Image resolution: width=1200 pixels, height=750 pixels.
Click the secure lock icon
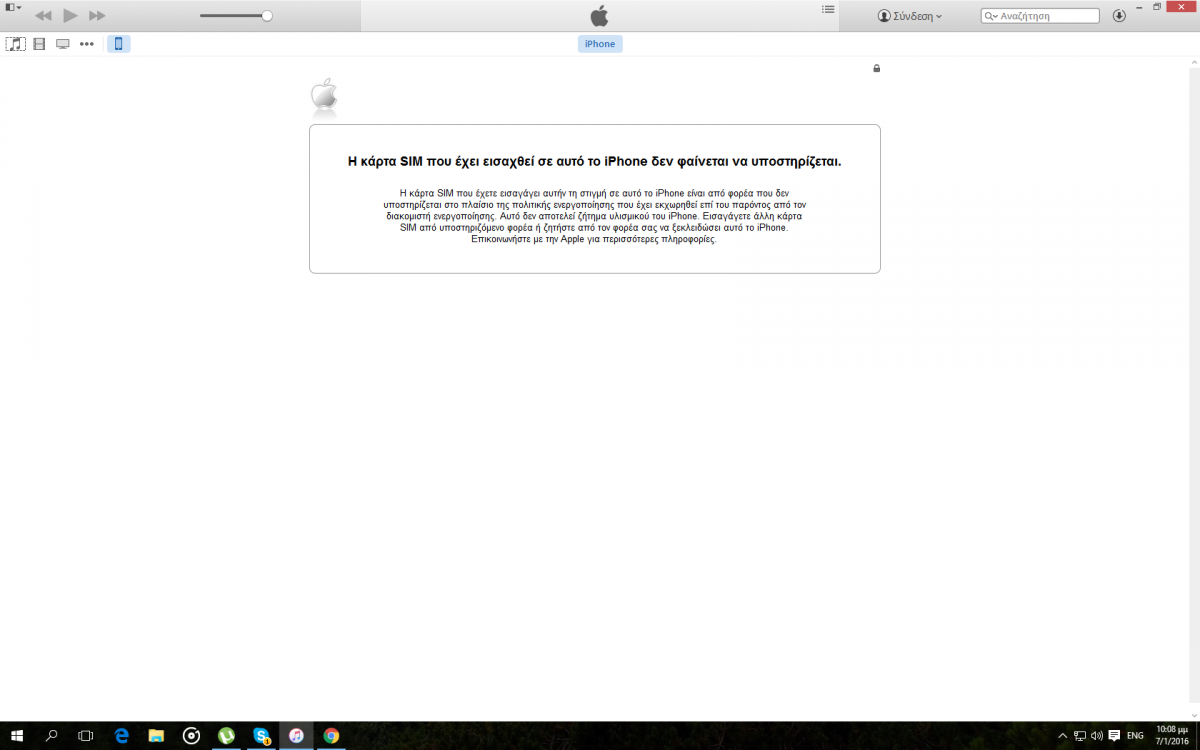[877, 68]
